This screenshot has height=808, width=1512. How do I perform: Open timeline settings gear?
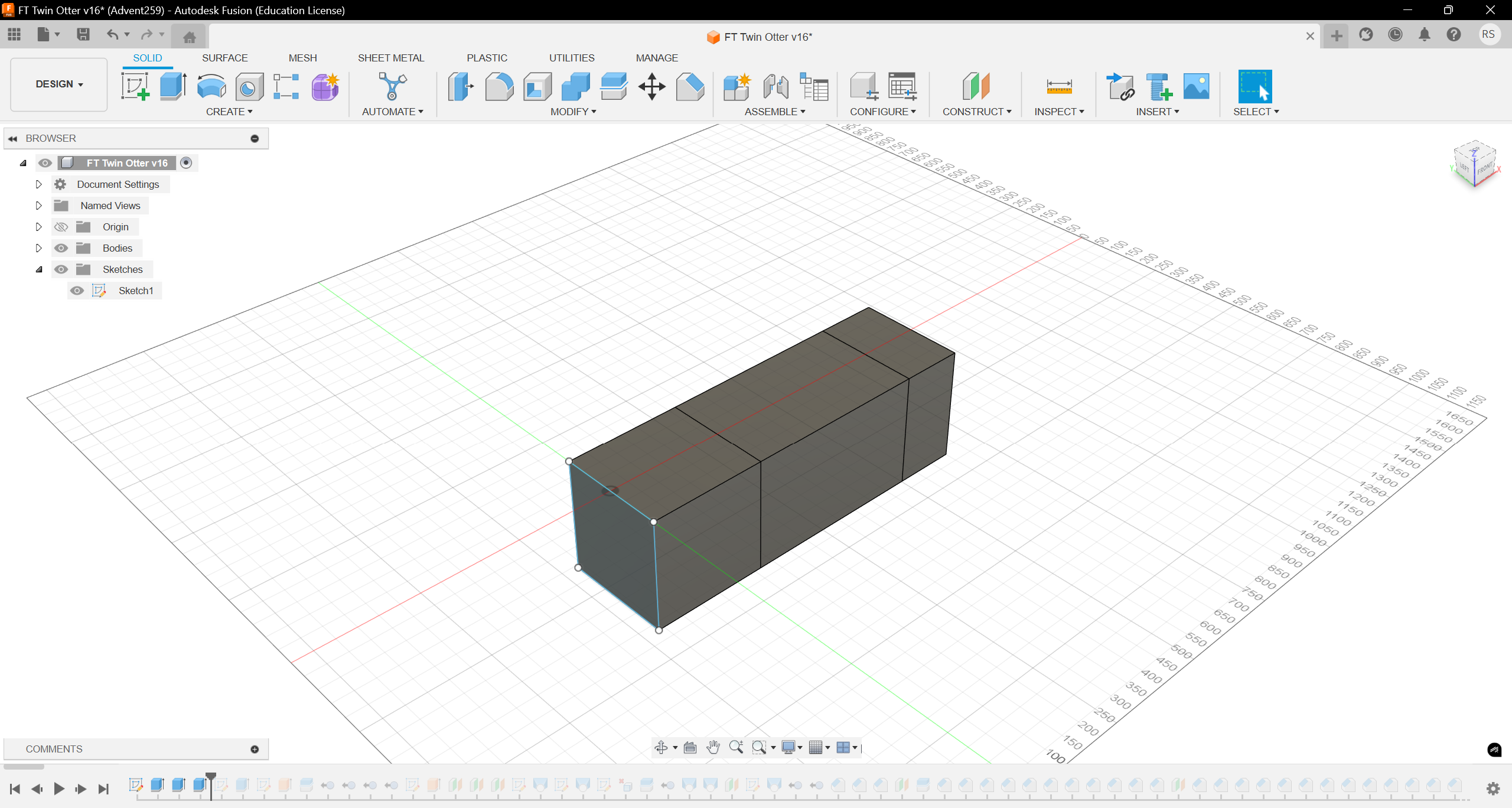[1493, 788]
